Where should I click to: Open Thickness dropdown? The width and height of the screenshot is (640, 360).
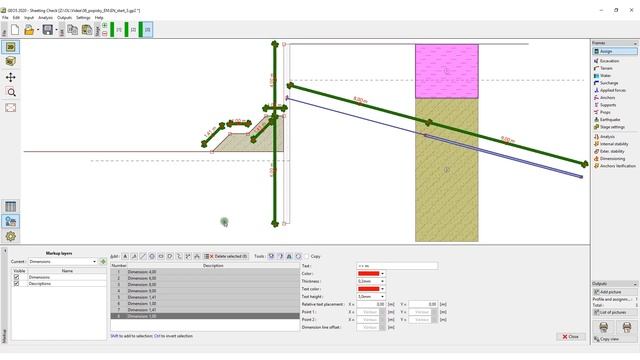tap(382, 281)
